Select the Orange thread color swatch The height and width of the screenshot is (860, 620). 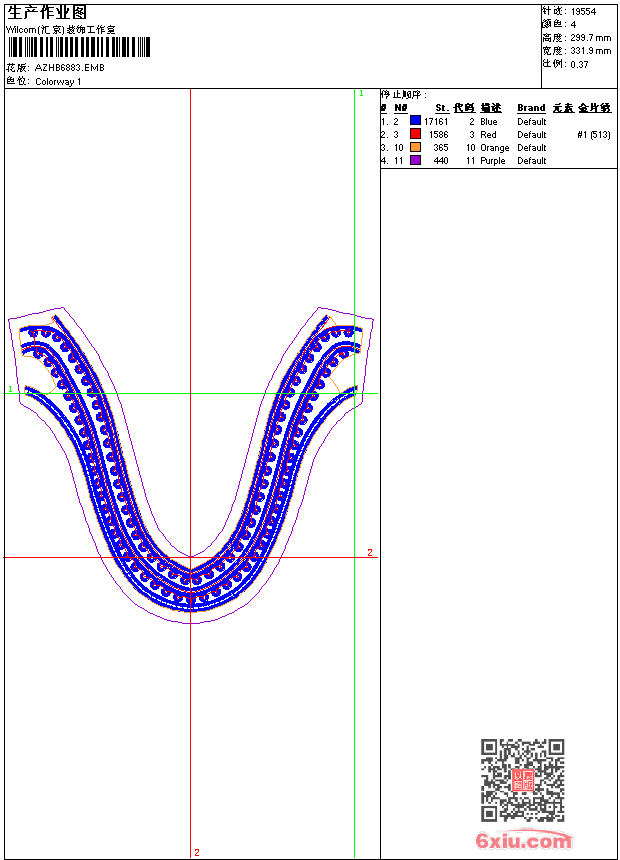pos(415,147)
